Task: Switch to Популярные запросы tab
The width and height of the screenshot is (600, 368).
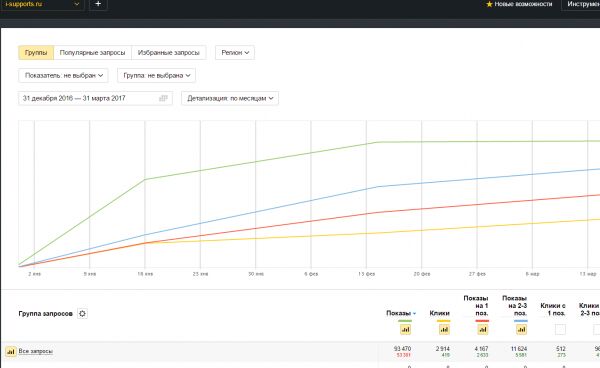Action: [x=93, y=53]
